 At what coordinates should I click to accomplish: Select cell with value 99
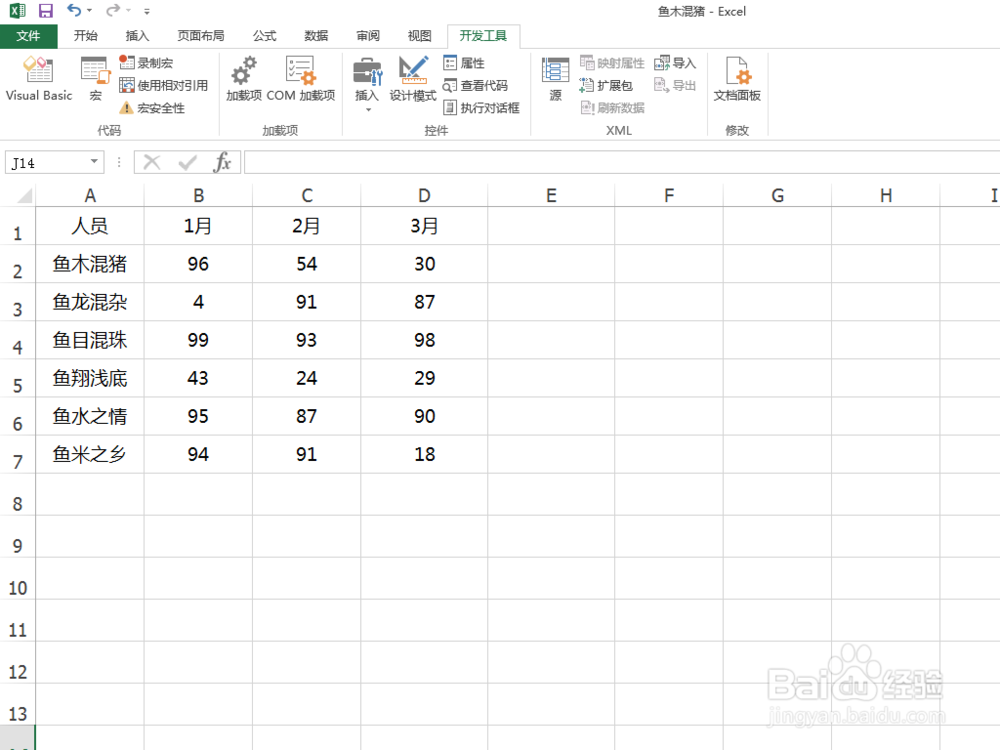198,340
